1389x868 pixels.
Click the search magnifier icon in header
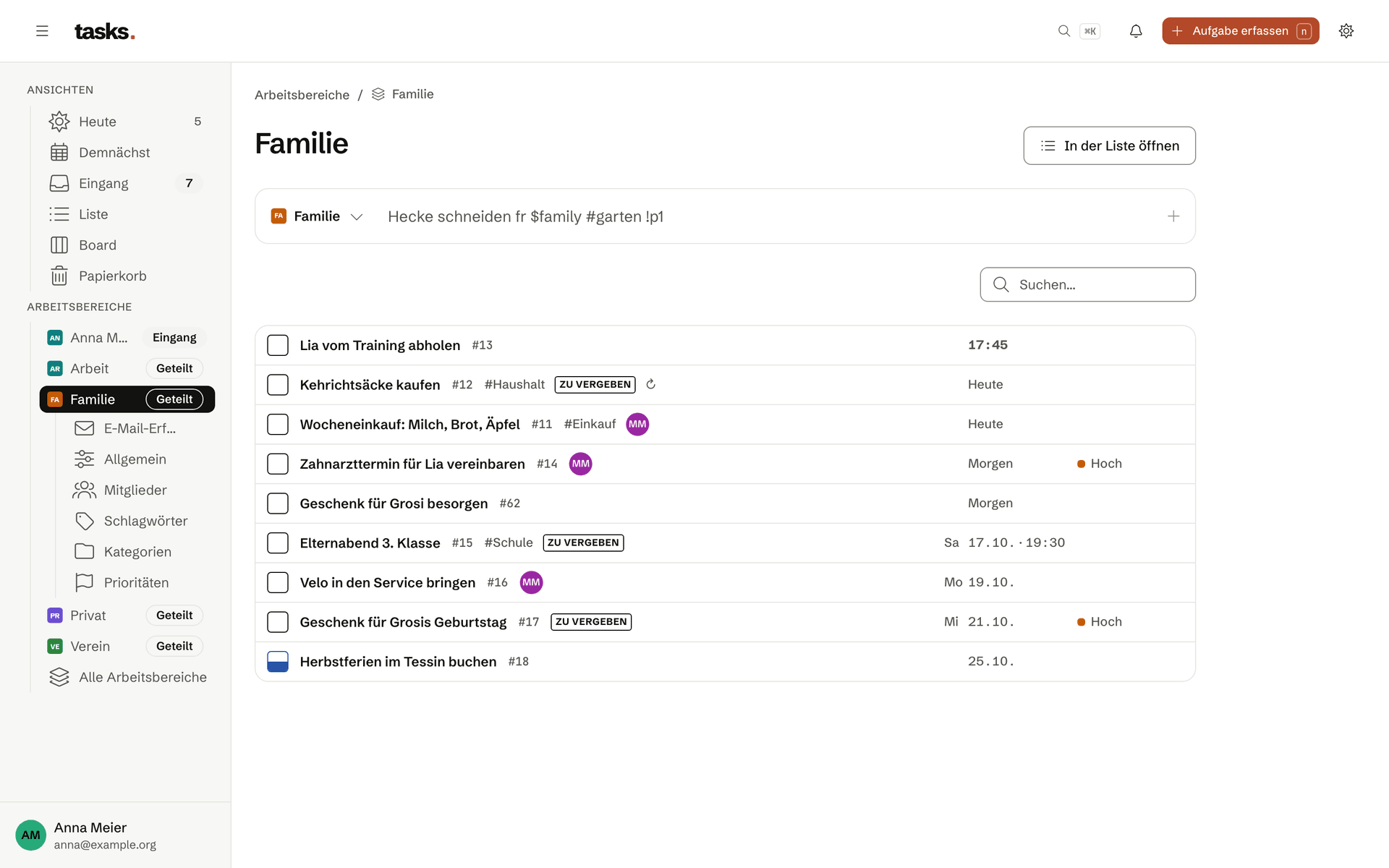(x=1063, y=31)
